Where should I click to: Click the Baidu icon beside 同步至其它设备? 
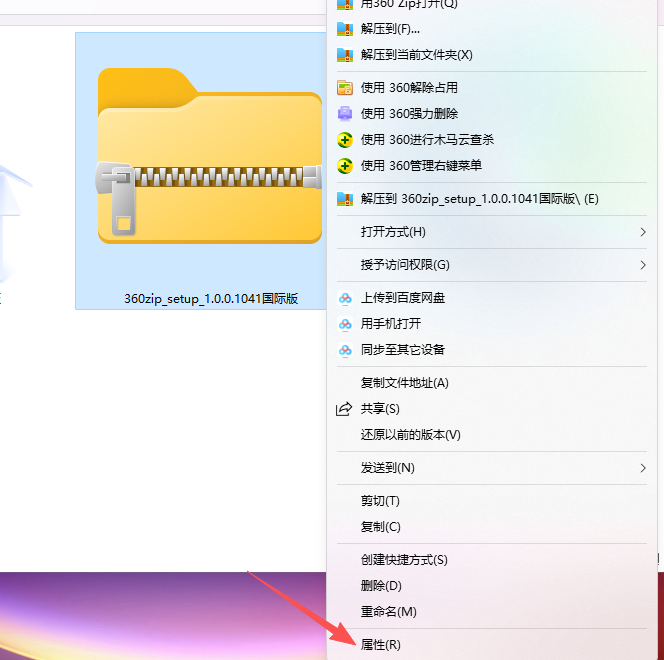click(x=345, y=350)
